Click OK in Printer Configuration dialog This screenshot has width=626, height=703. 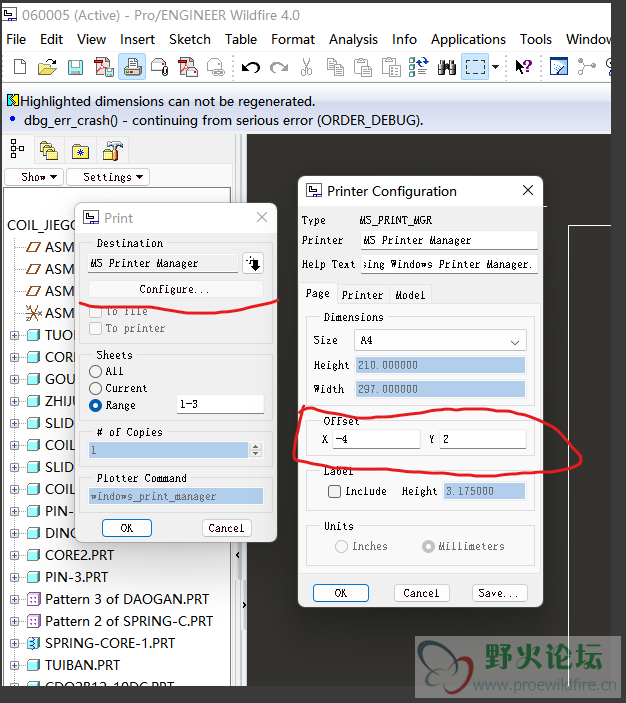[341, 593]
